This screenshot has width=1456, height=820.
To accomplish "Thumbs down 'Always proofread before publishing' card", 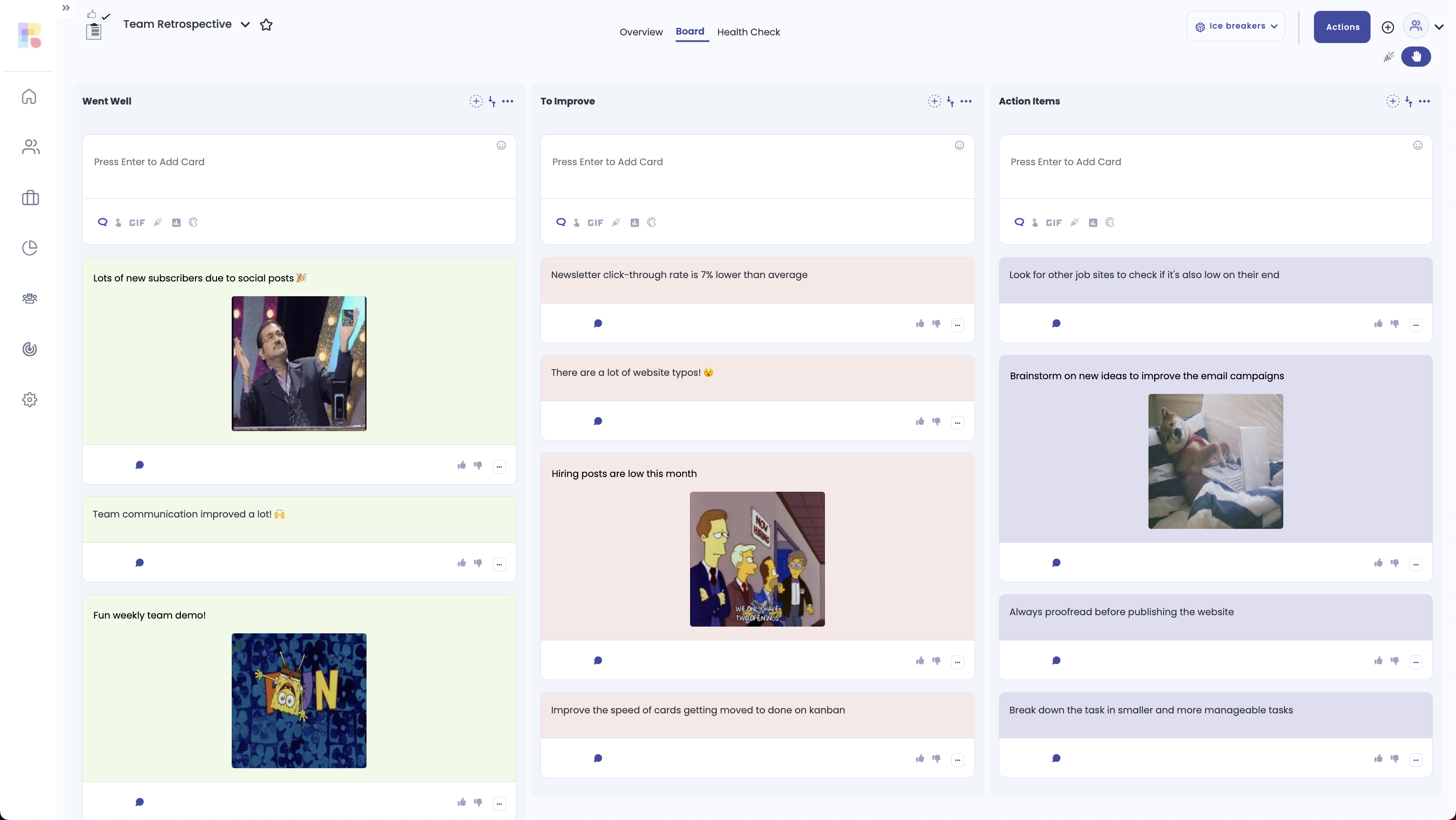I will pos(1395,661).
